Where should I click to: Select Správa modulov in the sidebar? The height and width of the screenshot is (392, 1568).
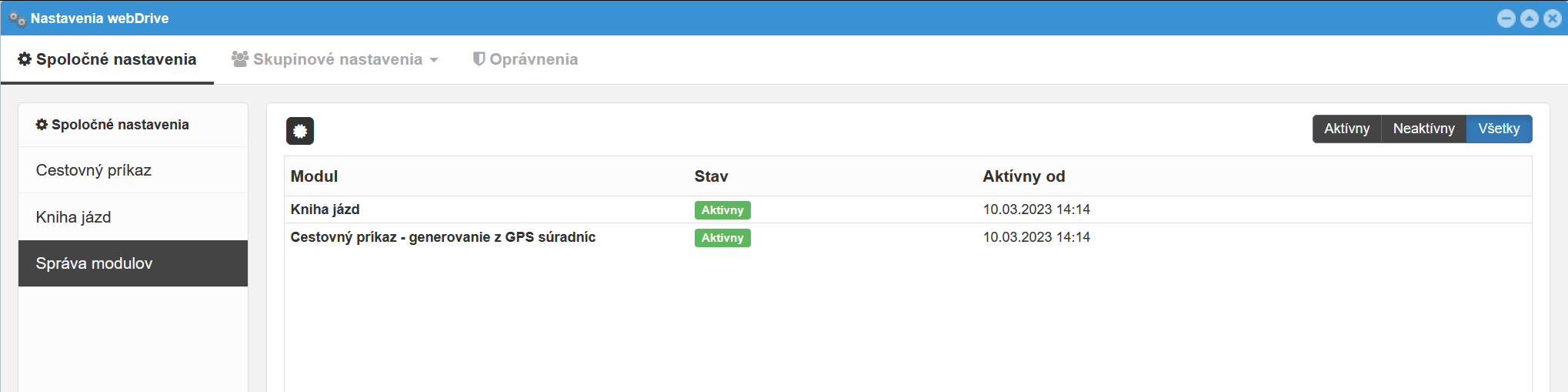(95, 263)
